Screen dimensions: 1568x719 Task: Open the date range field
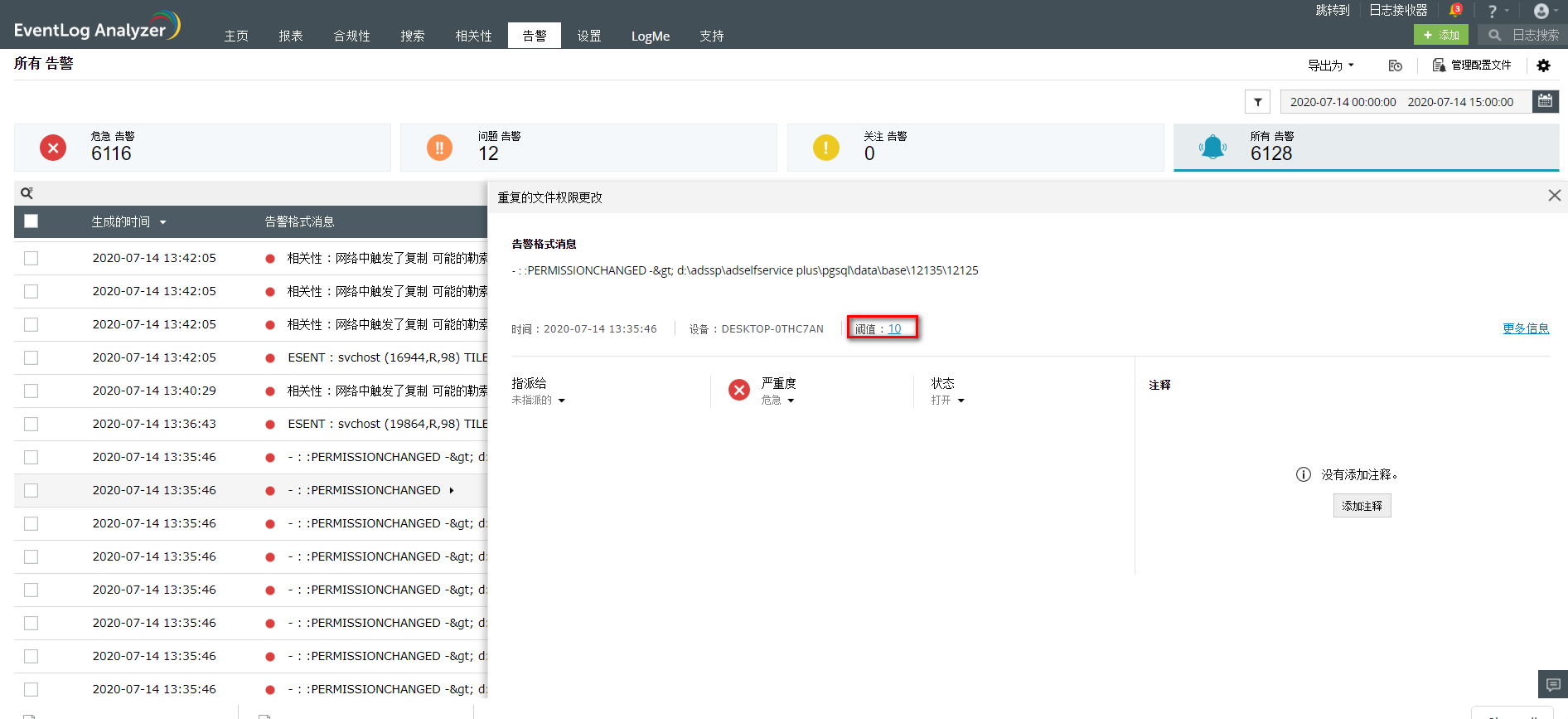click(1406, 102)
